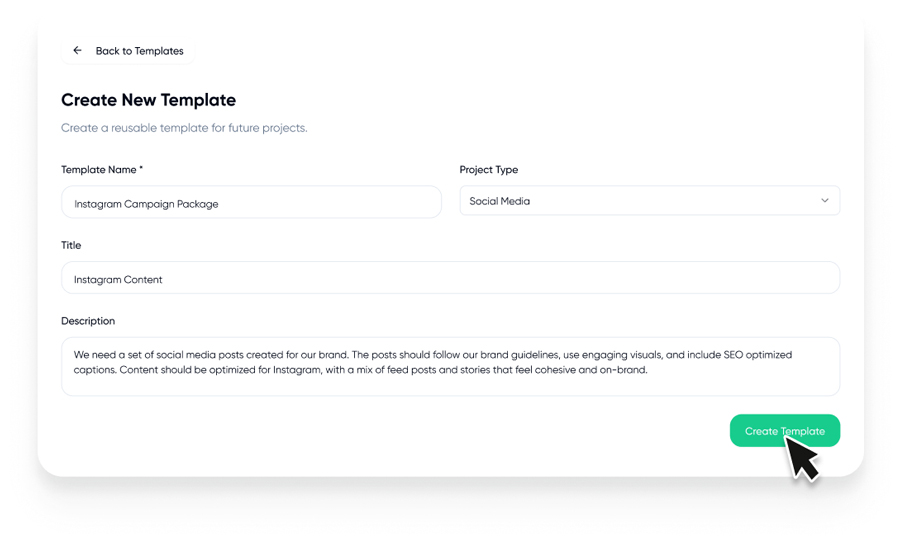Viewport: 900px width, 549px height.
Task: Click the description's second line about Instagram
Action: click(360, 370)
